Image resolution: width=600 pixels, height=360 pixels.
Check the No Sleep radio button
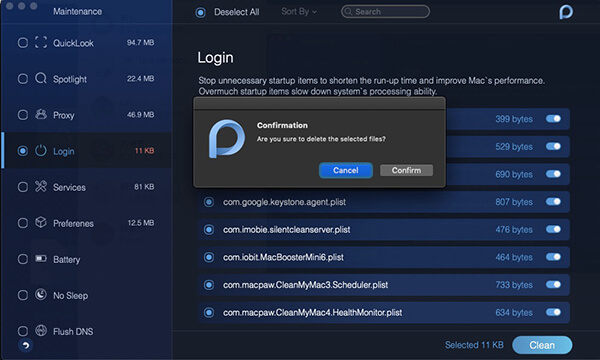pos(23,295)
